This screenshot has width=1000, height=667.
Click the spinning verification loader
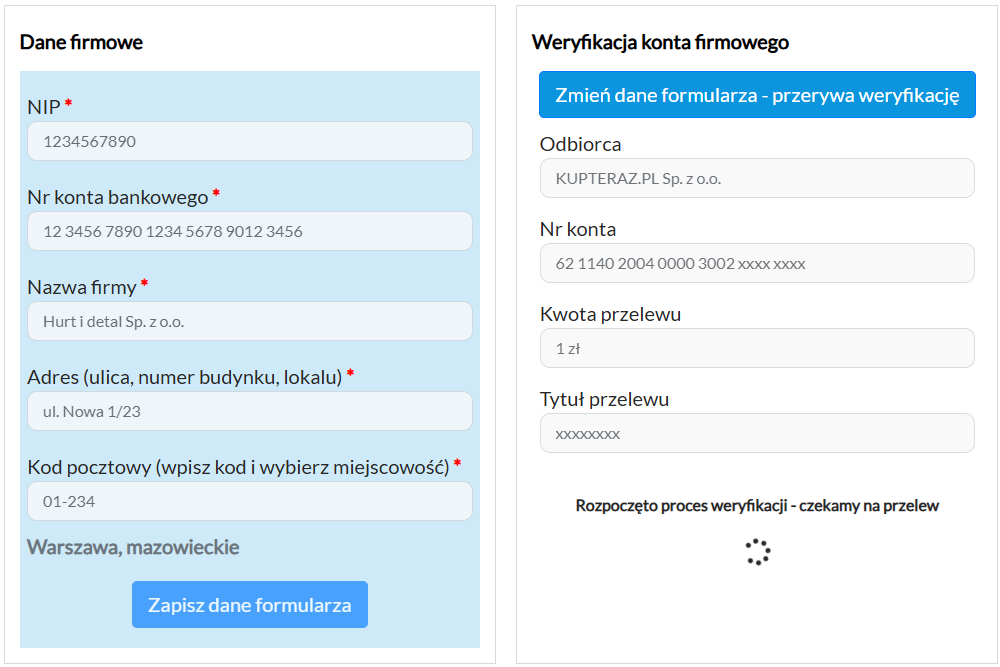[x=757, y=551]
